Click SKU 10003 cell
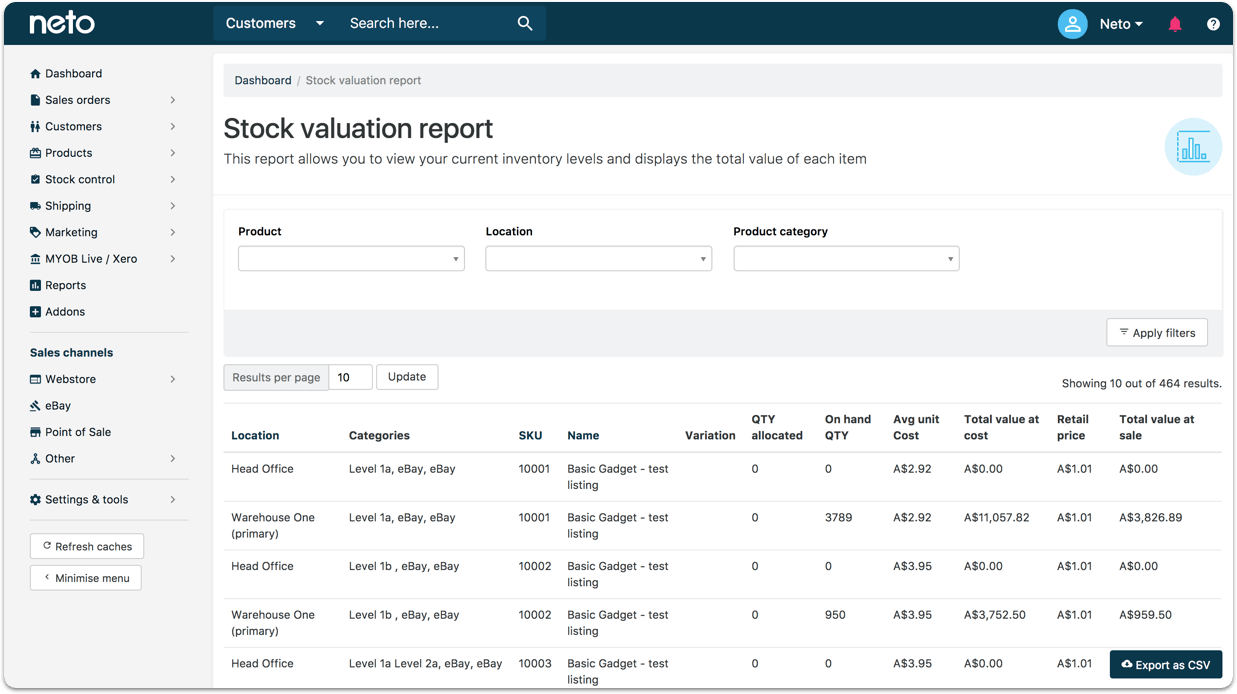1237x694 pixels. [x=535, y=664]
